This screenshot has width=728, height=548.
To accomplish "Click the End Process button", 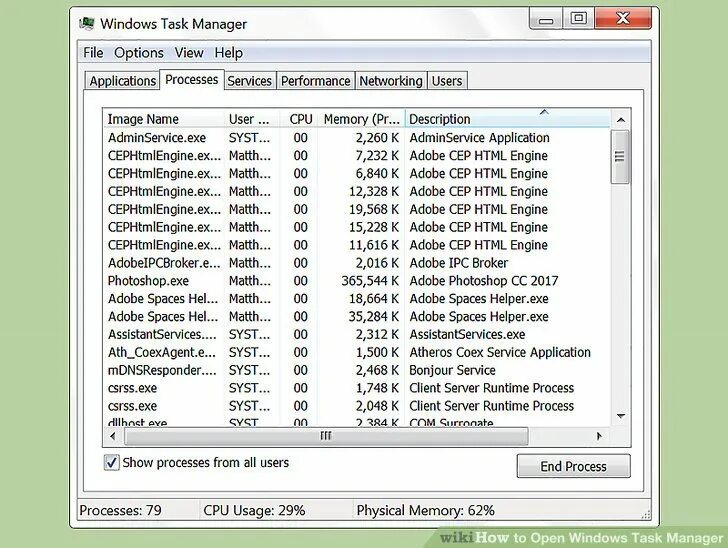I will point(573,466).
